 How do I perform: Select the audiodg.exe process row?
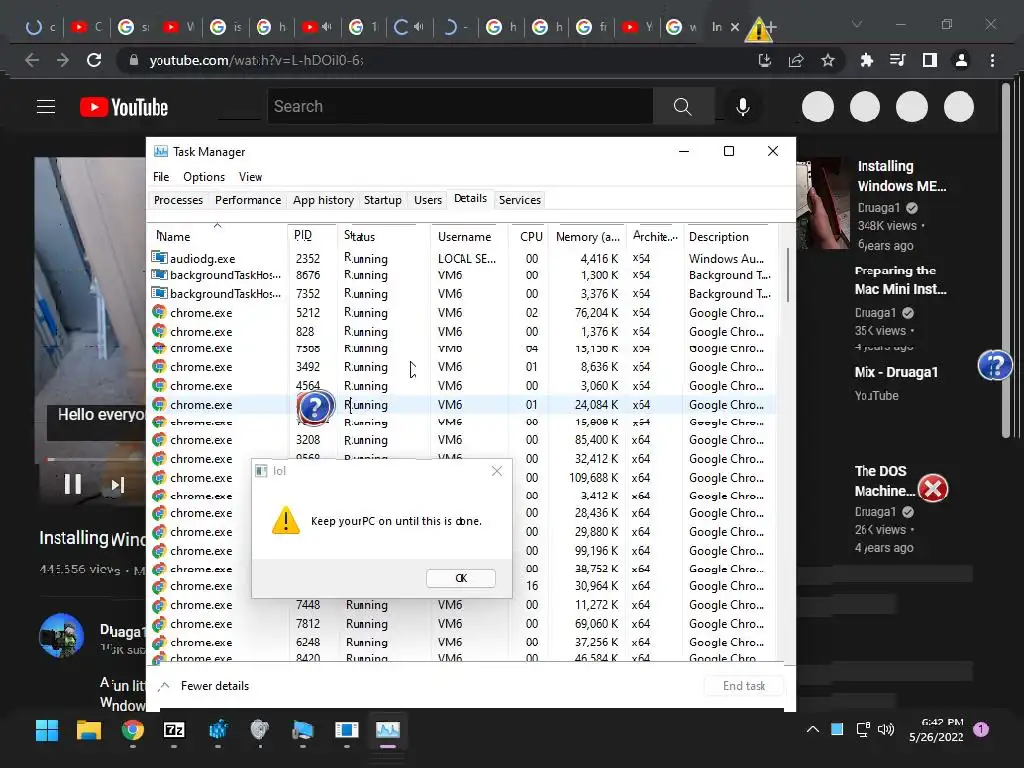point(464,259)
